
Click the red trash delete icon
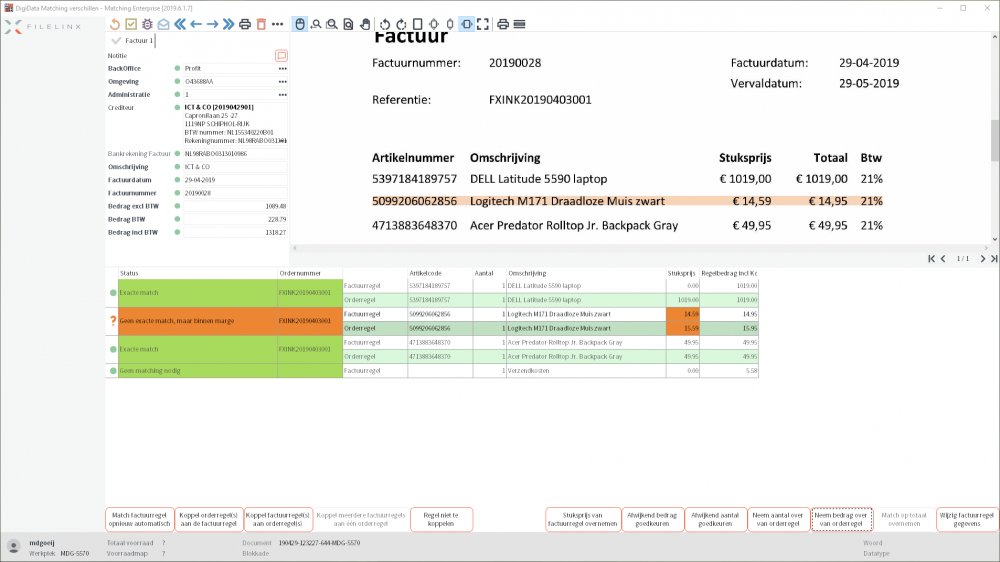[261, 24]
